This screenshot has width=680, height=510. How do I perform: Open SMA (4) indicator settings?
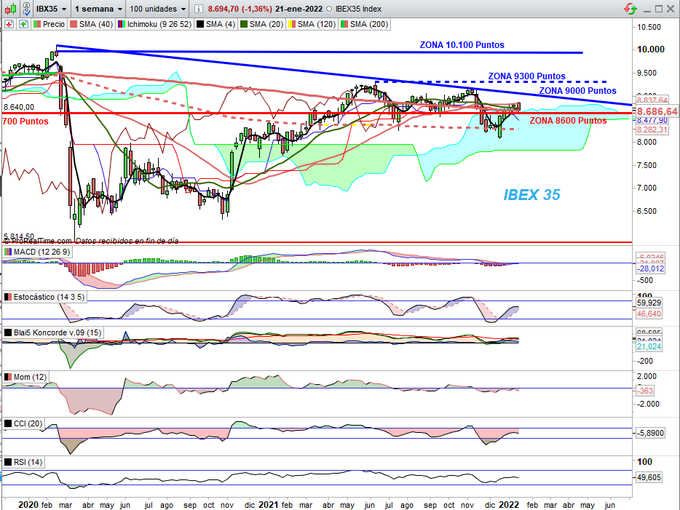tap(216, 24)
